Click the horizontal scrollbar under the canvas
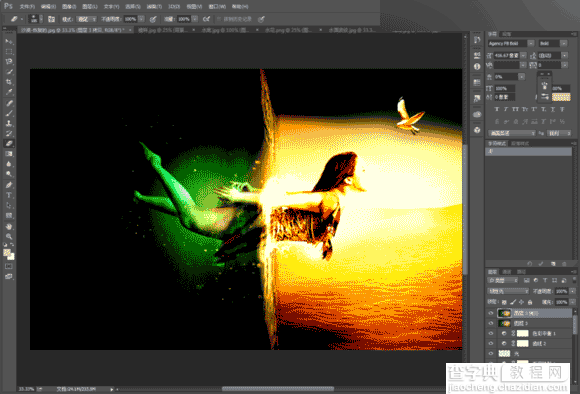This screenshot has width=580, height=394. pos(278,388)
